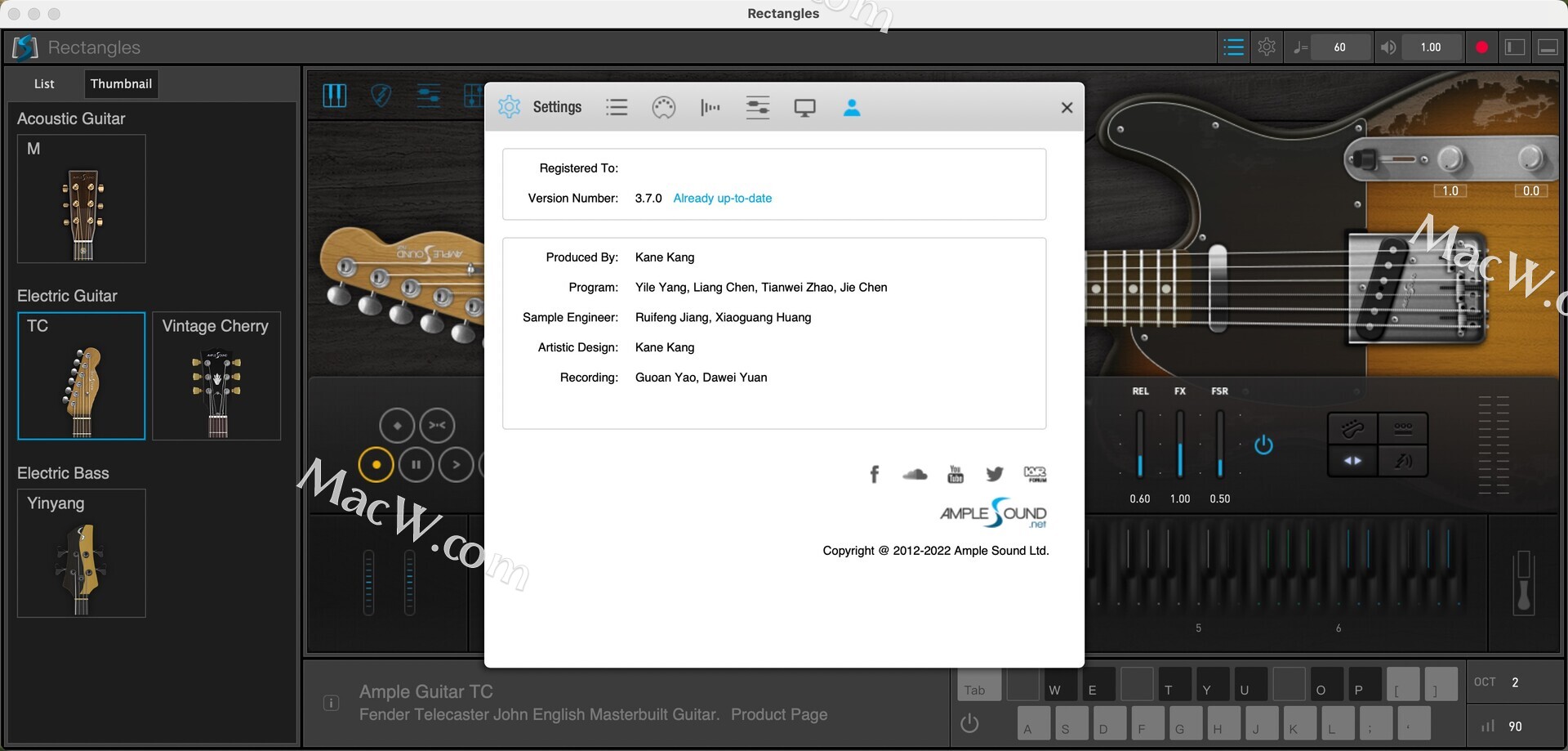
Task: Click the converging arrows circle button
Action: tap(437, 425)
